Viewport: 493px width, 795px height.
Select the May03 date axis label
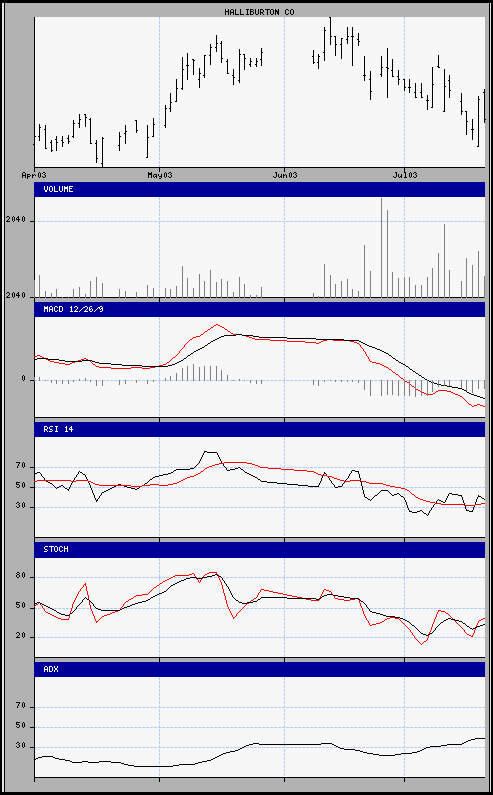(x=159, y=175)
